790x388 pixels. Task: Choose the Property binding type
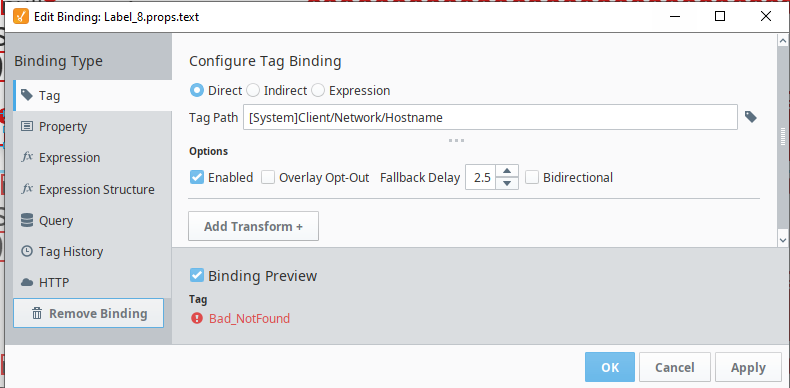coord(93,126)
